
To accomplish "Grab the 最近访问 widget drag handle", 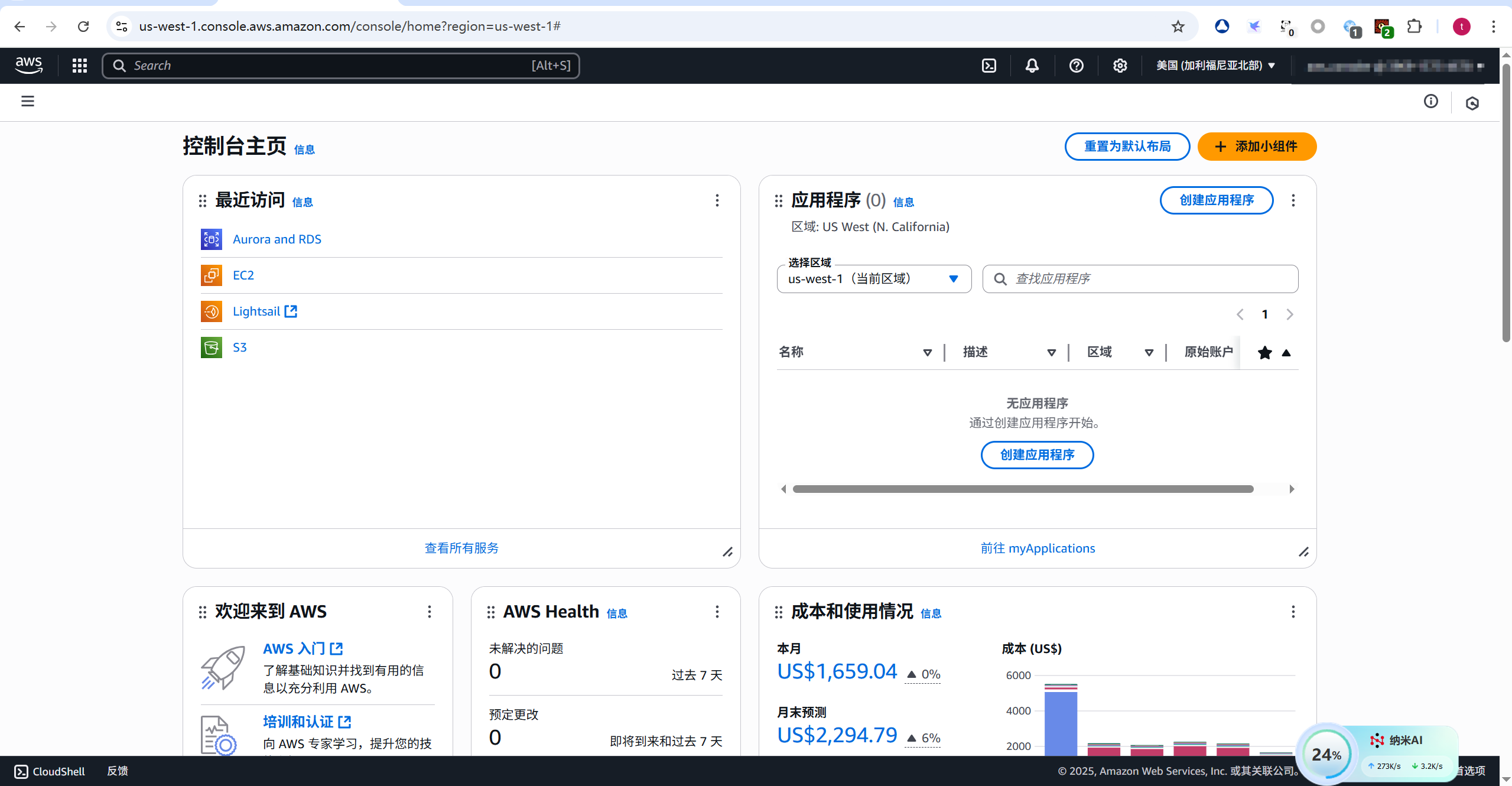I will tap(203, 201).
